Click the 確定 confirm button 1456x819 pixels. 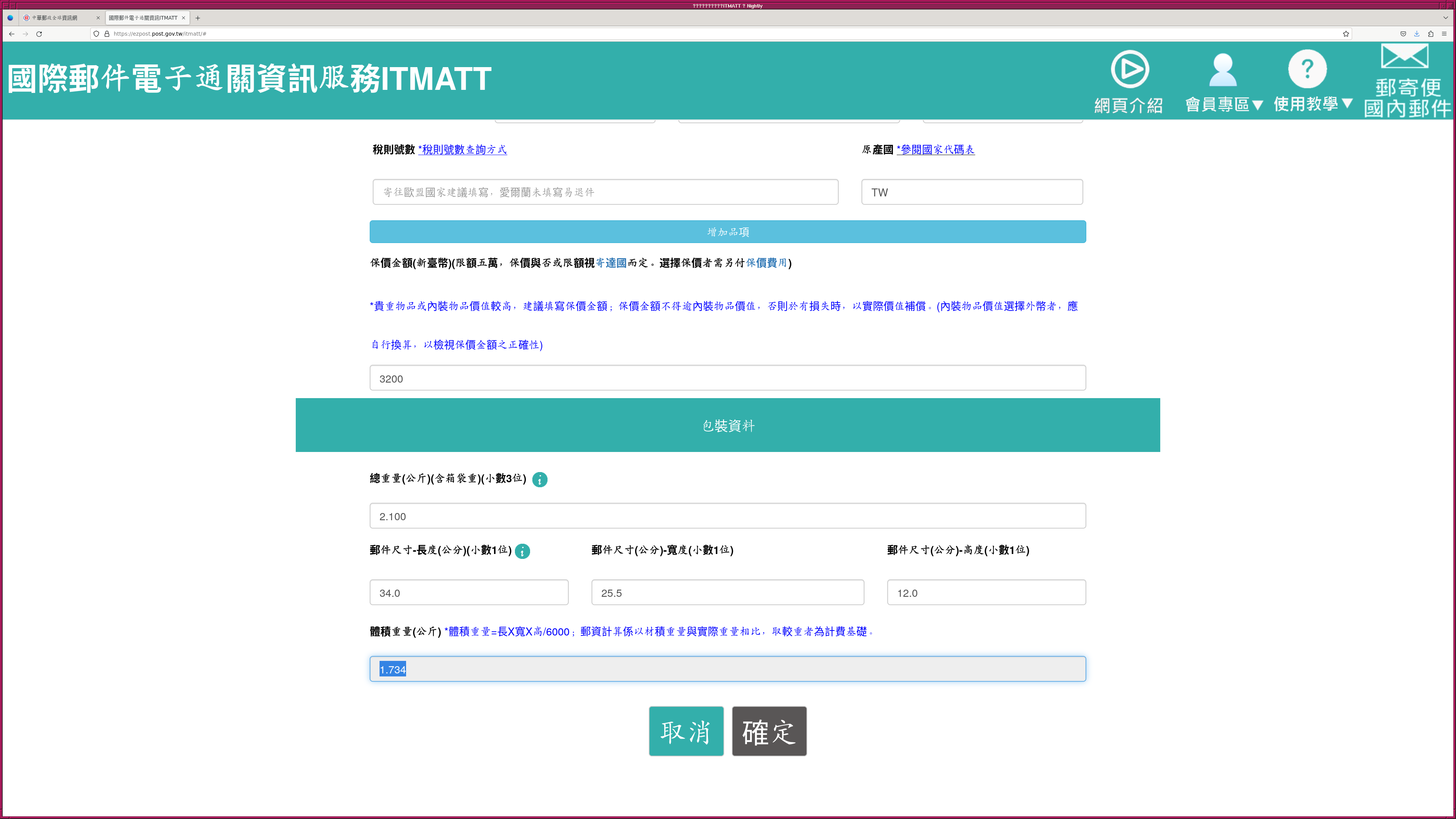[x=769, y=731]
